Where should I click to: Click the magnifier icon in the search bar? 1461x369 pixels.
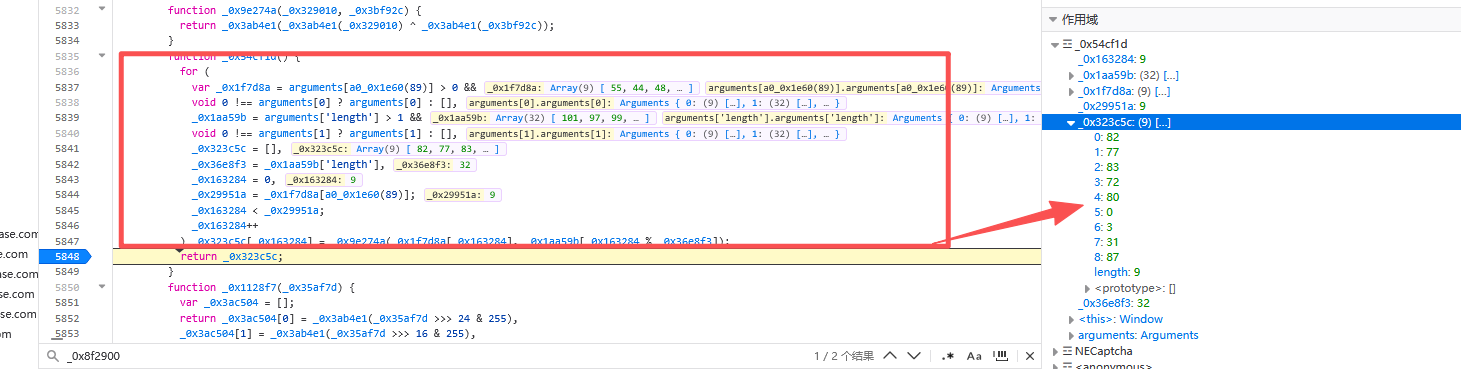coord(52,355)
